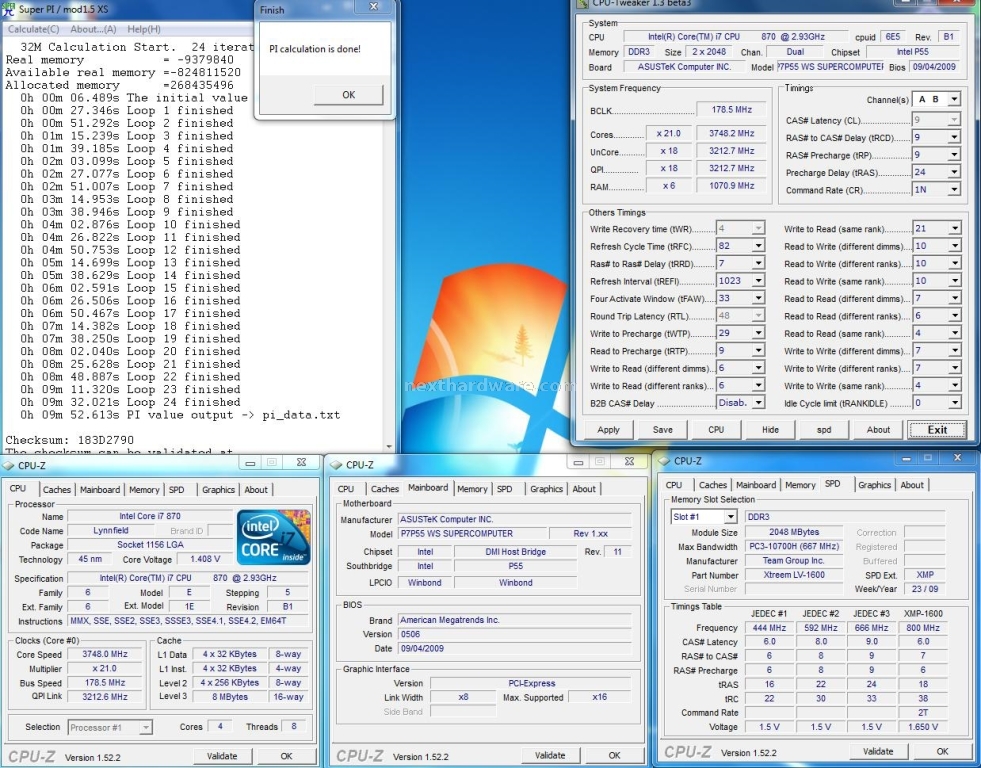Open the Calculate(C) menu in Super PI
The image size is (981, 768).
click(33, 29)
